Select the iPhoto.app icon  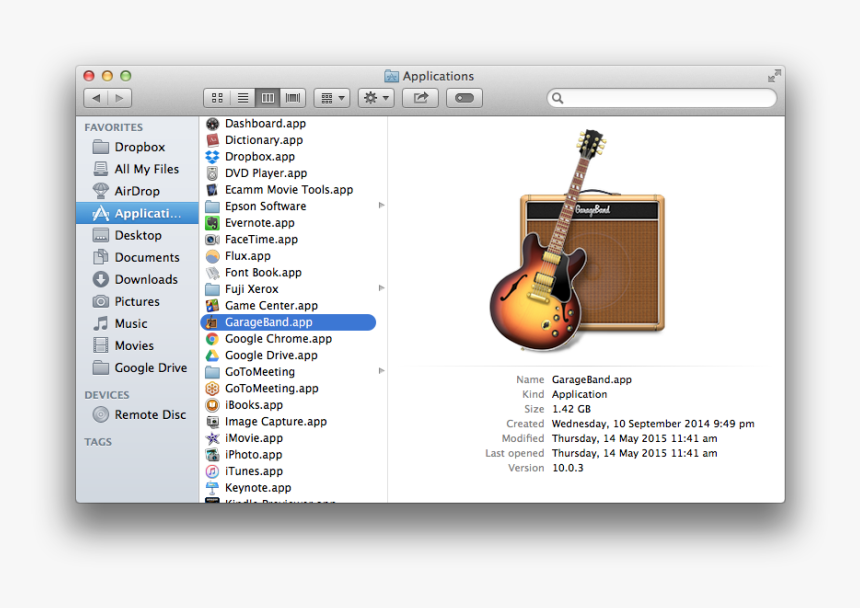[x=212, y=454]
